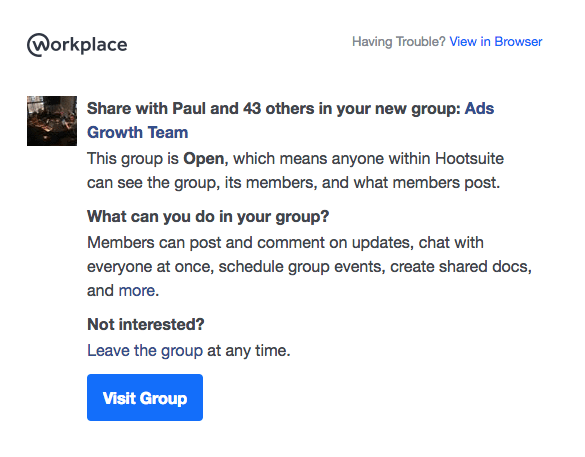Follow the "more" link about group features

pyautogui.click(x=137, y=290)
